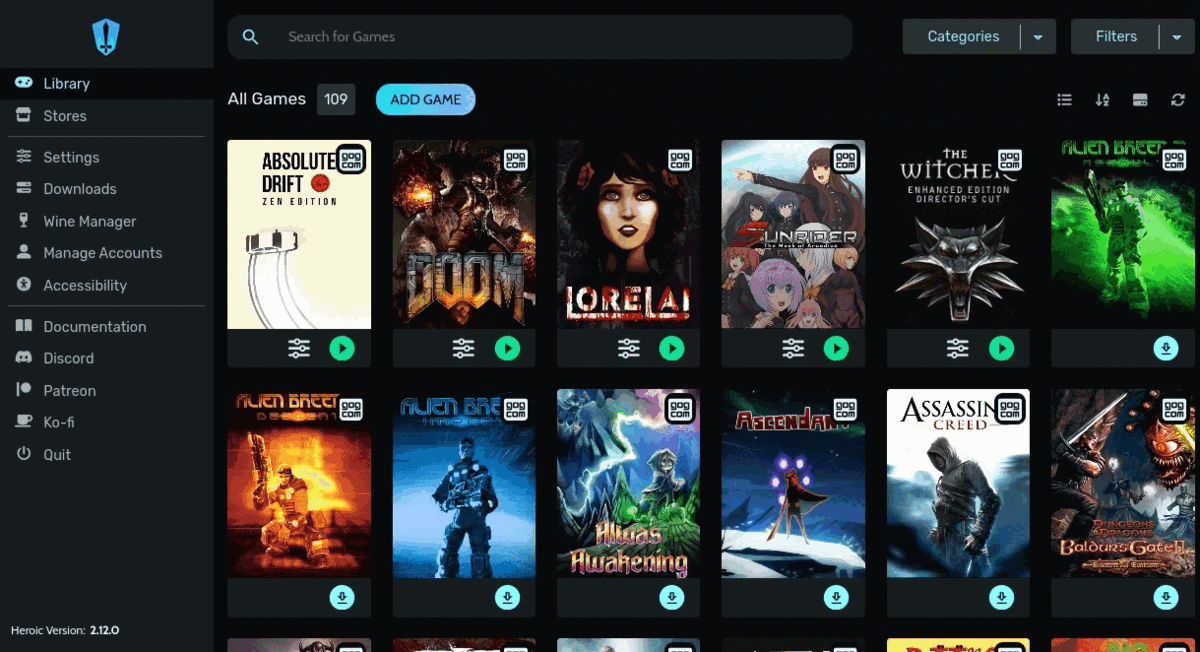Viewport: 1200px width, 652px height.
Task: Open the Patreon link
Action: (71, 390)
